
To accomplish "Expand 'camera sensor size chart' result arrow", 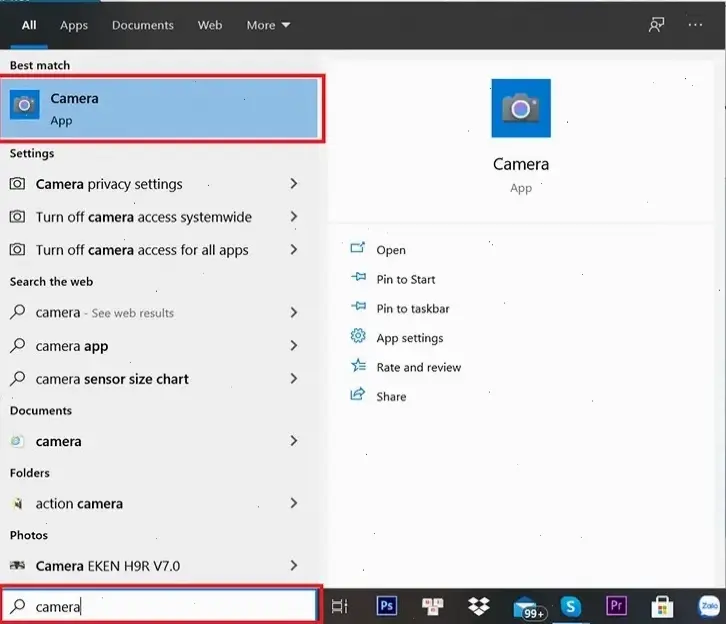I will coord(293,379).
